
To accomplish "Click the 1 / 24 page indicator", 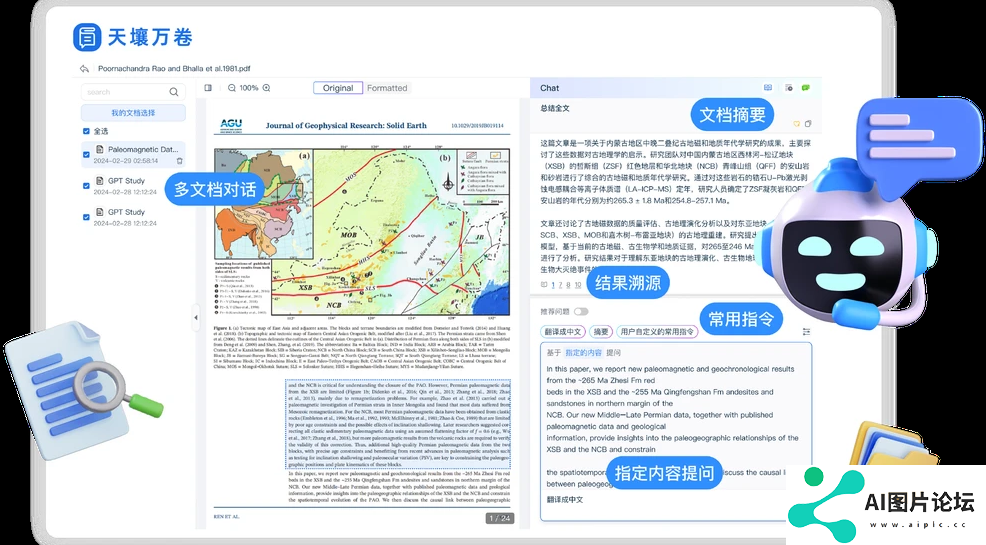I will pos(500,518).
